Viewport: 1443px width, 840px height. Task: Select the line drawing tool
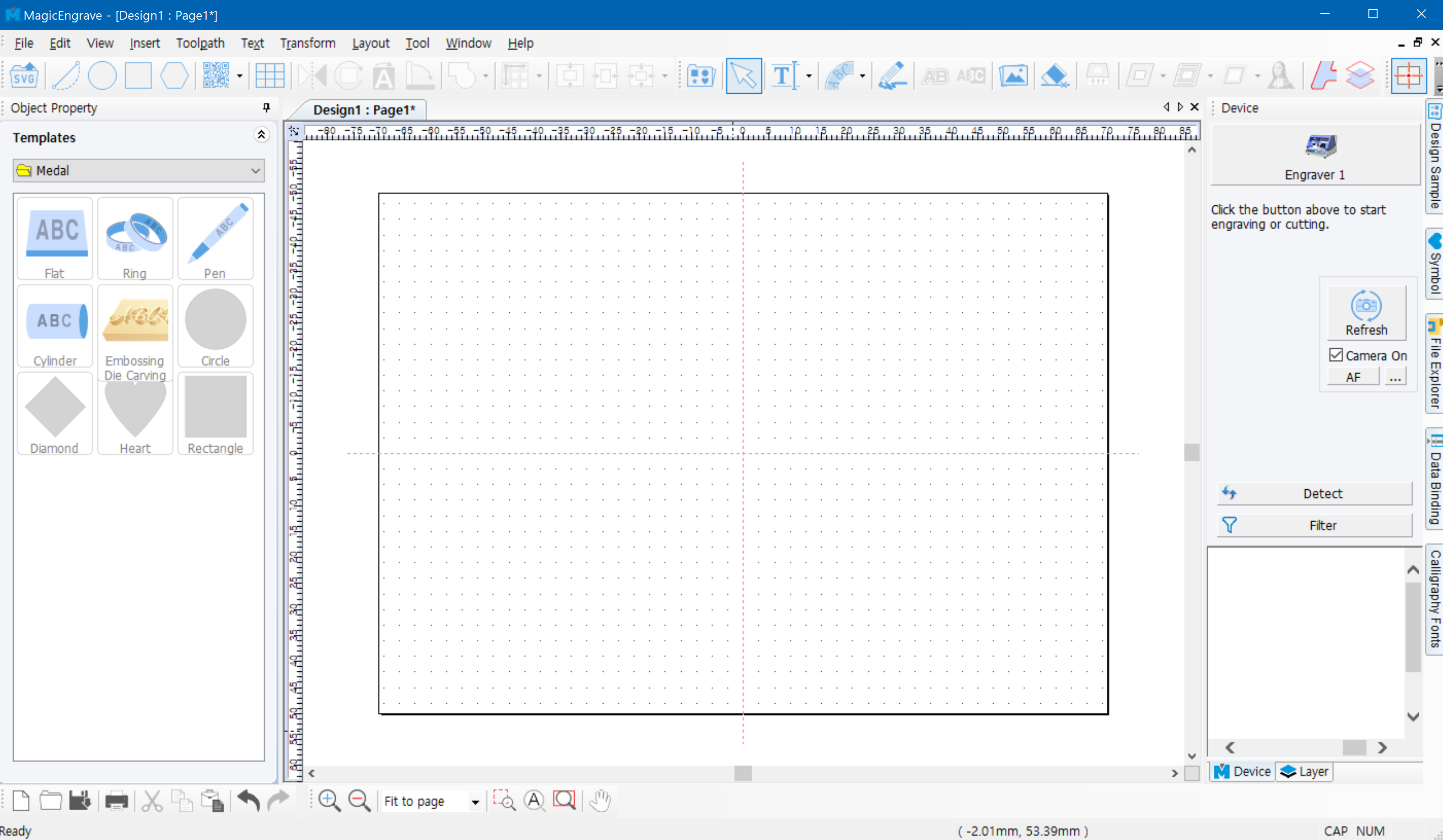(x=66, y=75)
